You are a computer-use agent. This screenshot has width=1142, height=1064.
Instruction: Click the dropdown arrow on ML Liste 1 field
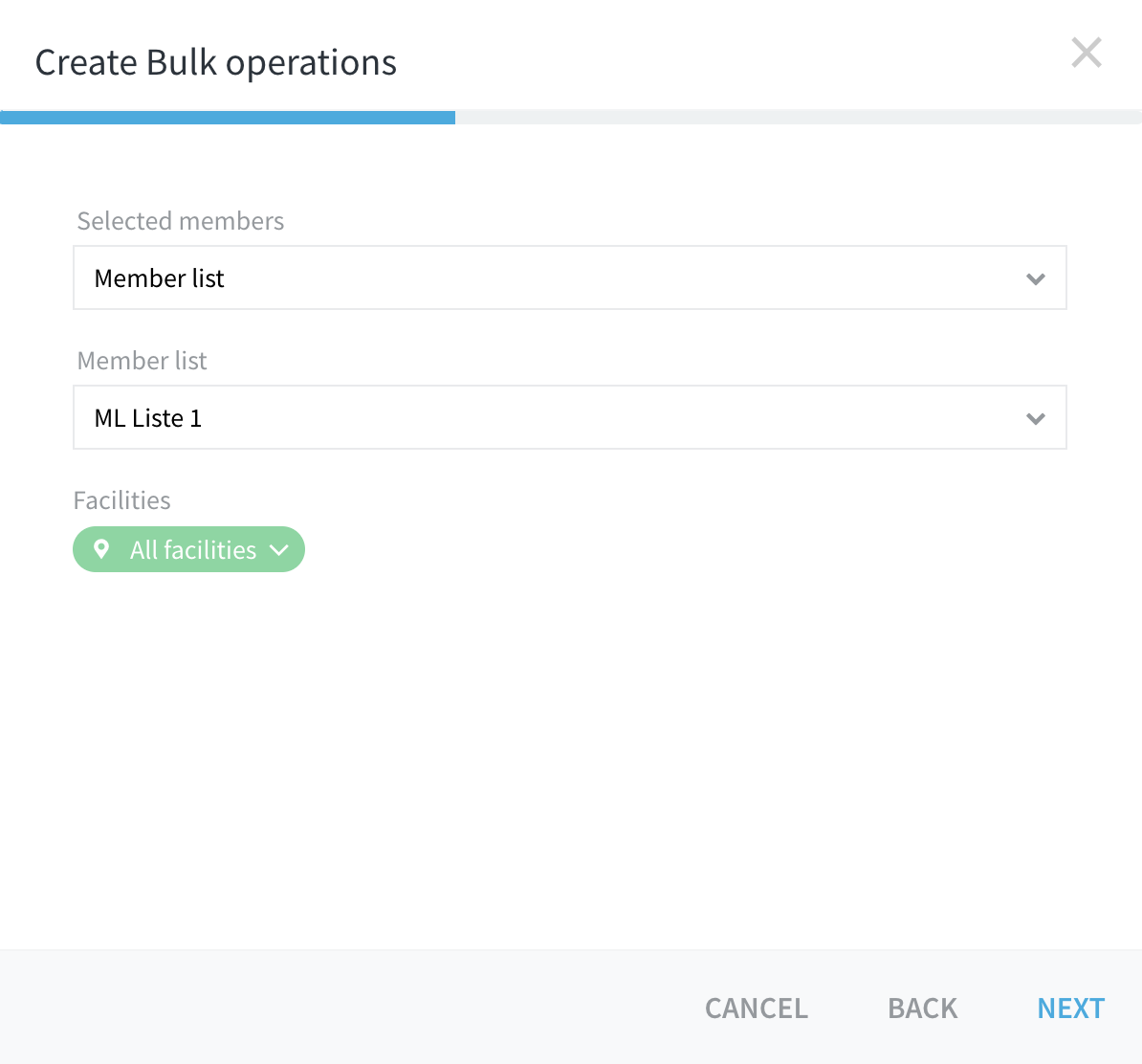1036,418
